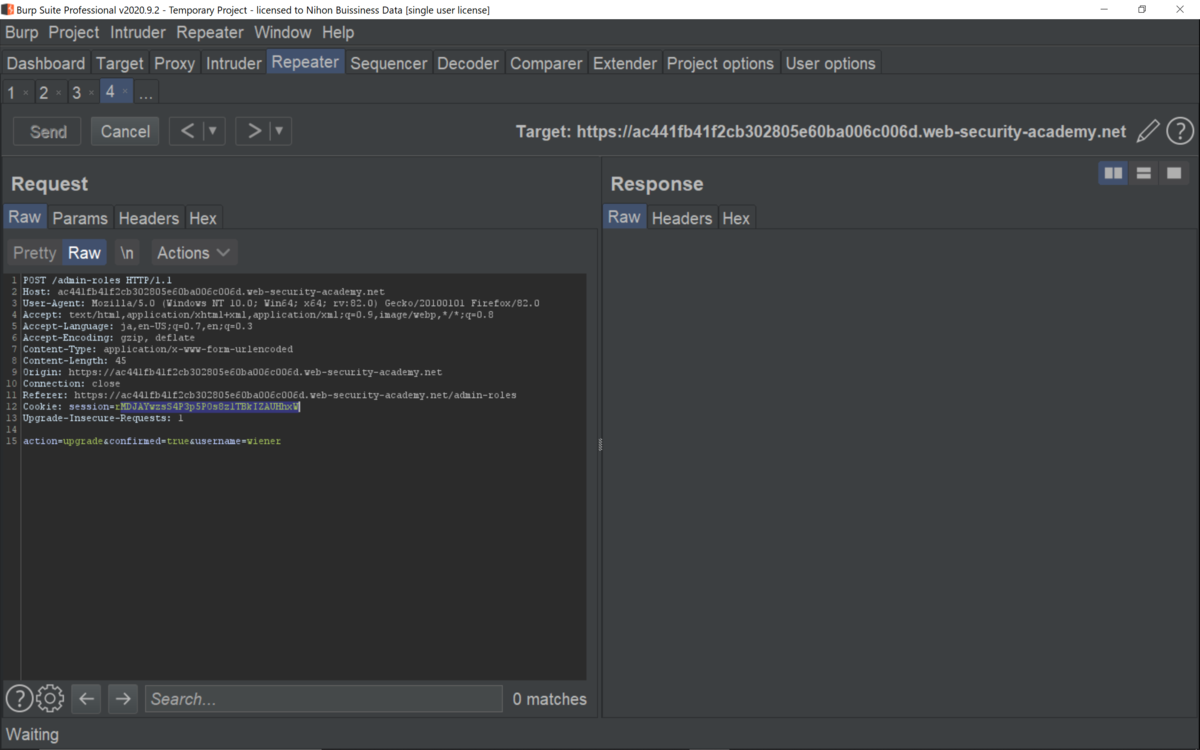1200x750 pixels.
Task: Switch to the Intruder tool tab
Action: point(234,63)
